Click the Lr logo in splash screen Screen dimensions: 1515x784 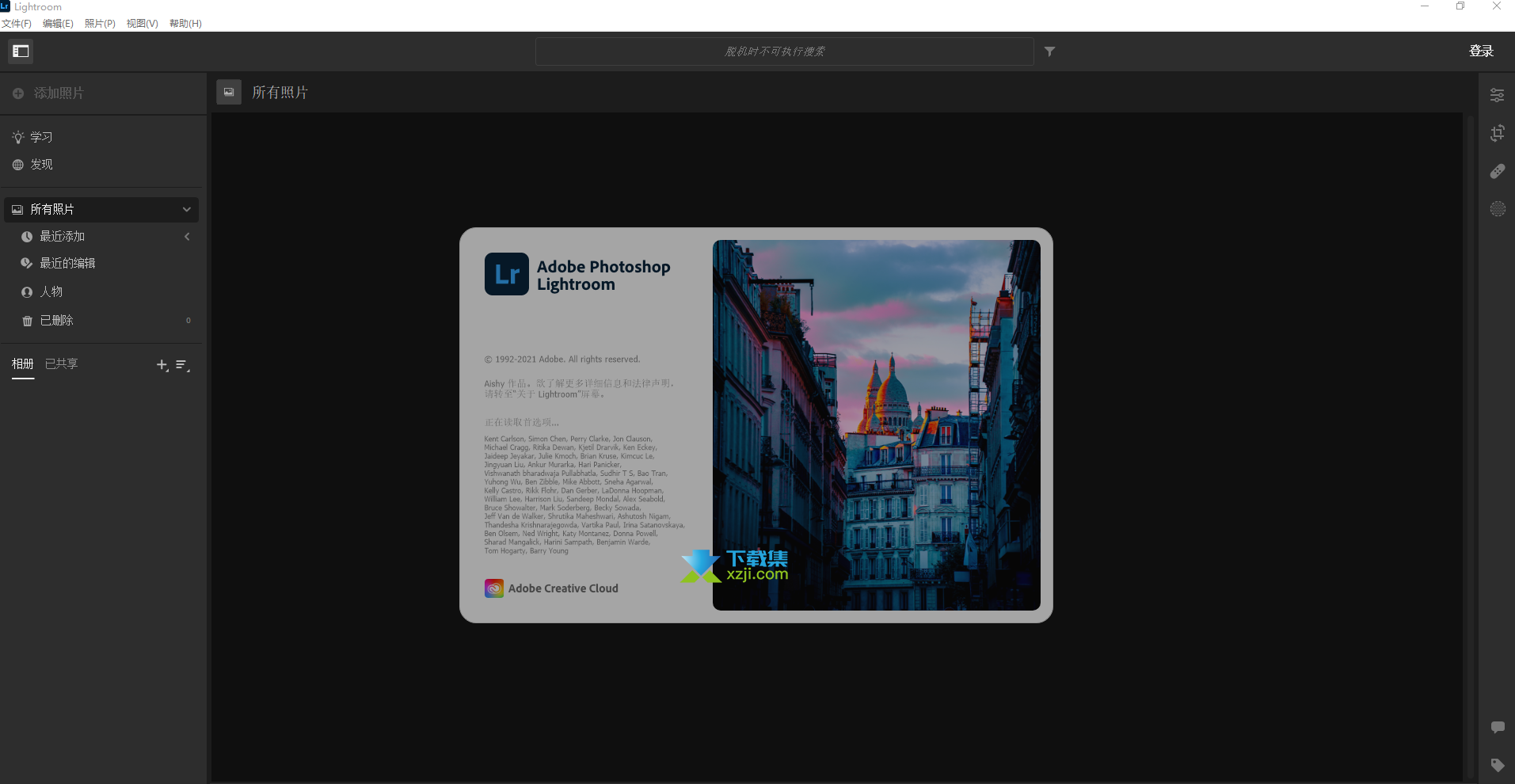[x=507, y=274]
